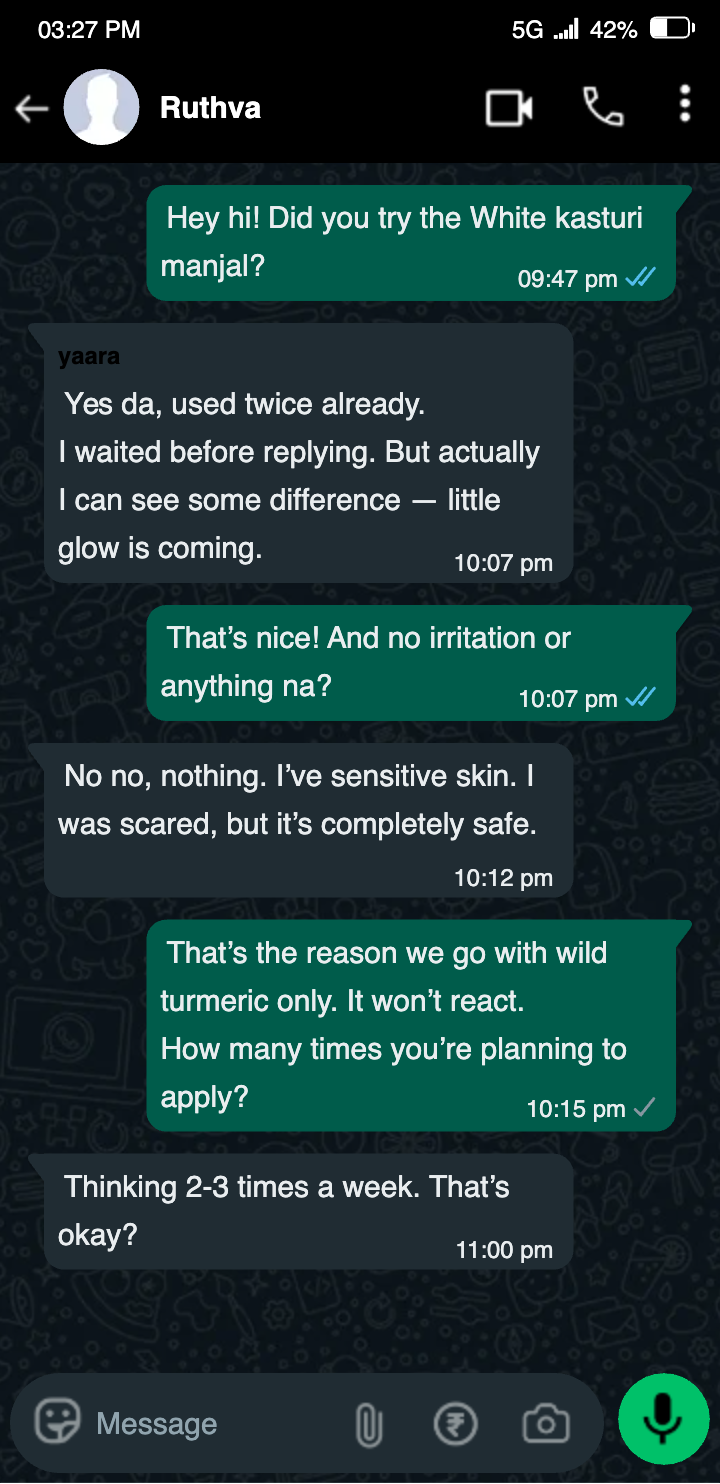Select the 'wild turmeric only' sent message
This screenshot has height=1484, width=720.
tap(411, 1025)
